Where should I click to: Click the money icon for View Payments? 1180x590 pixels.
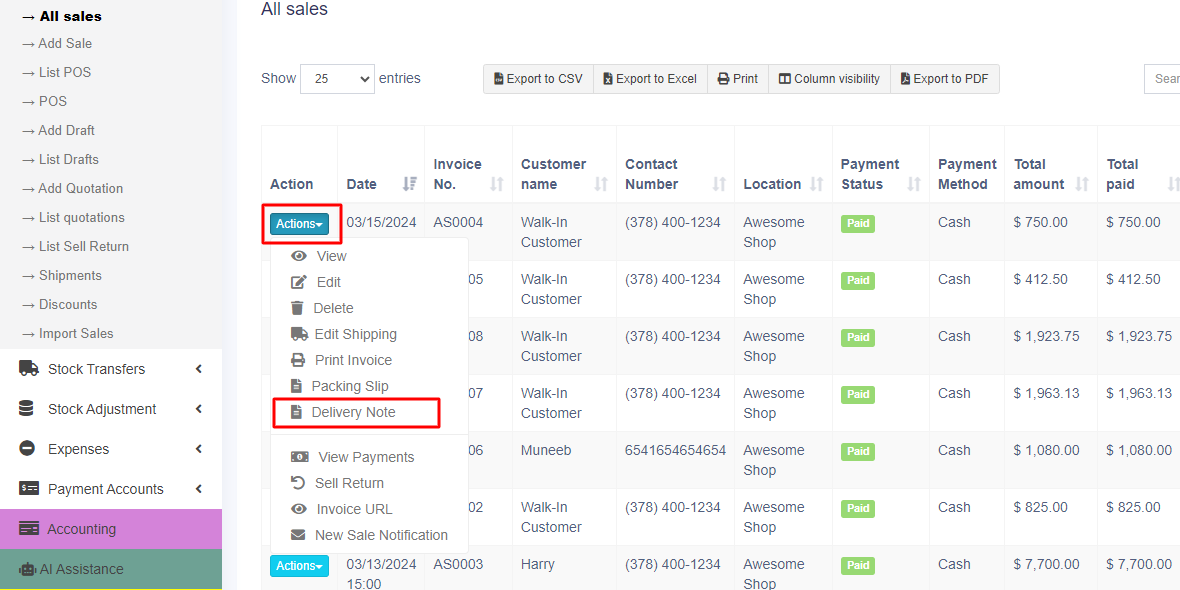299,457
